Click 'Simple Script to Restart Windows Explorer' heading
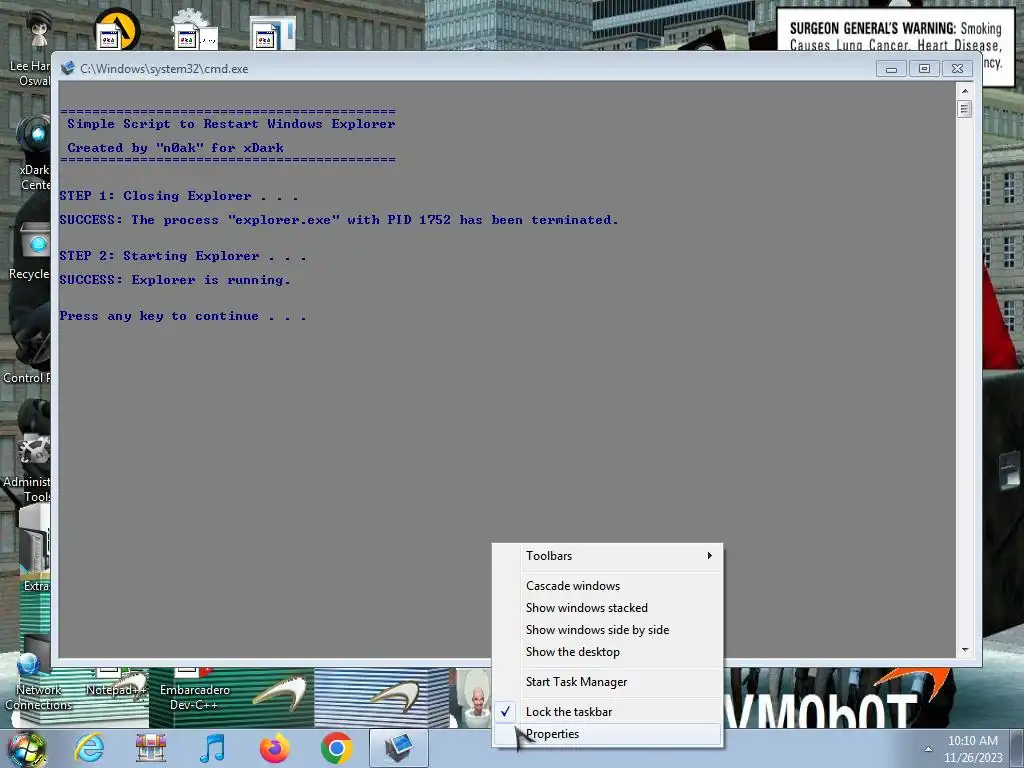The height and width of the screenshot is (768, 1024). click(x=231, y=124)
